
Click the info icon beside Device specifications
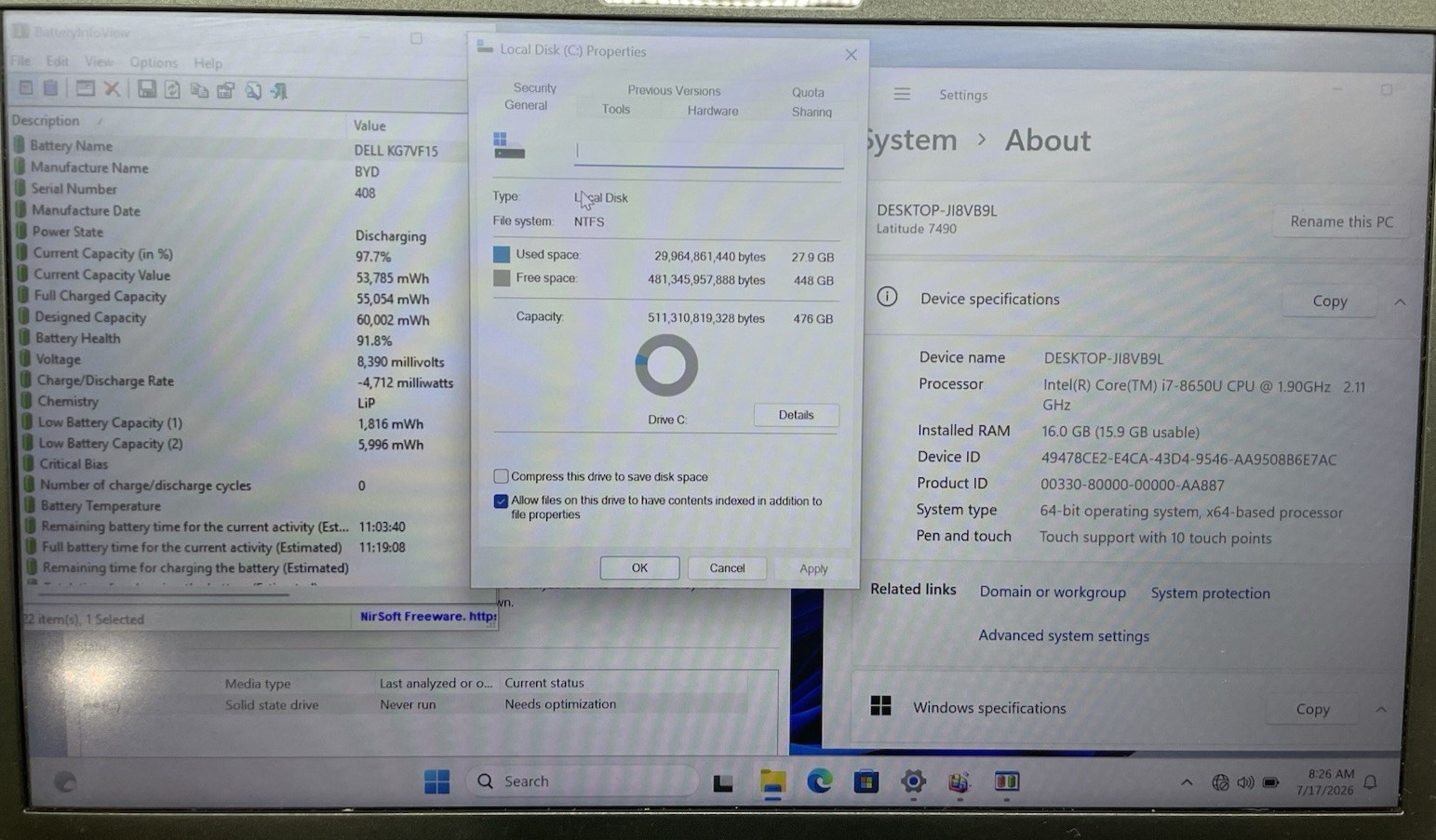[x=887, y=297]
